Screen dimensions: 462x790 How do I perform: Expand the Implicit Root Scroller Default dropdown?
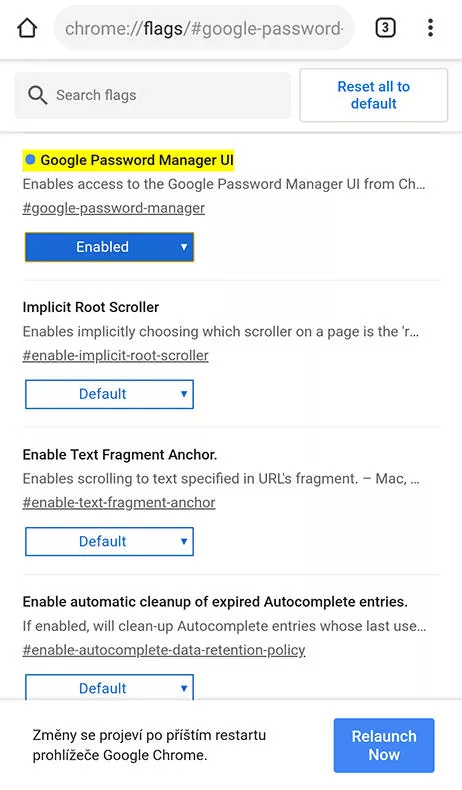point(109,394)
